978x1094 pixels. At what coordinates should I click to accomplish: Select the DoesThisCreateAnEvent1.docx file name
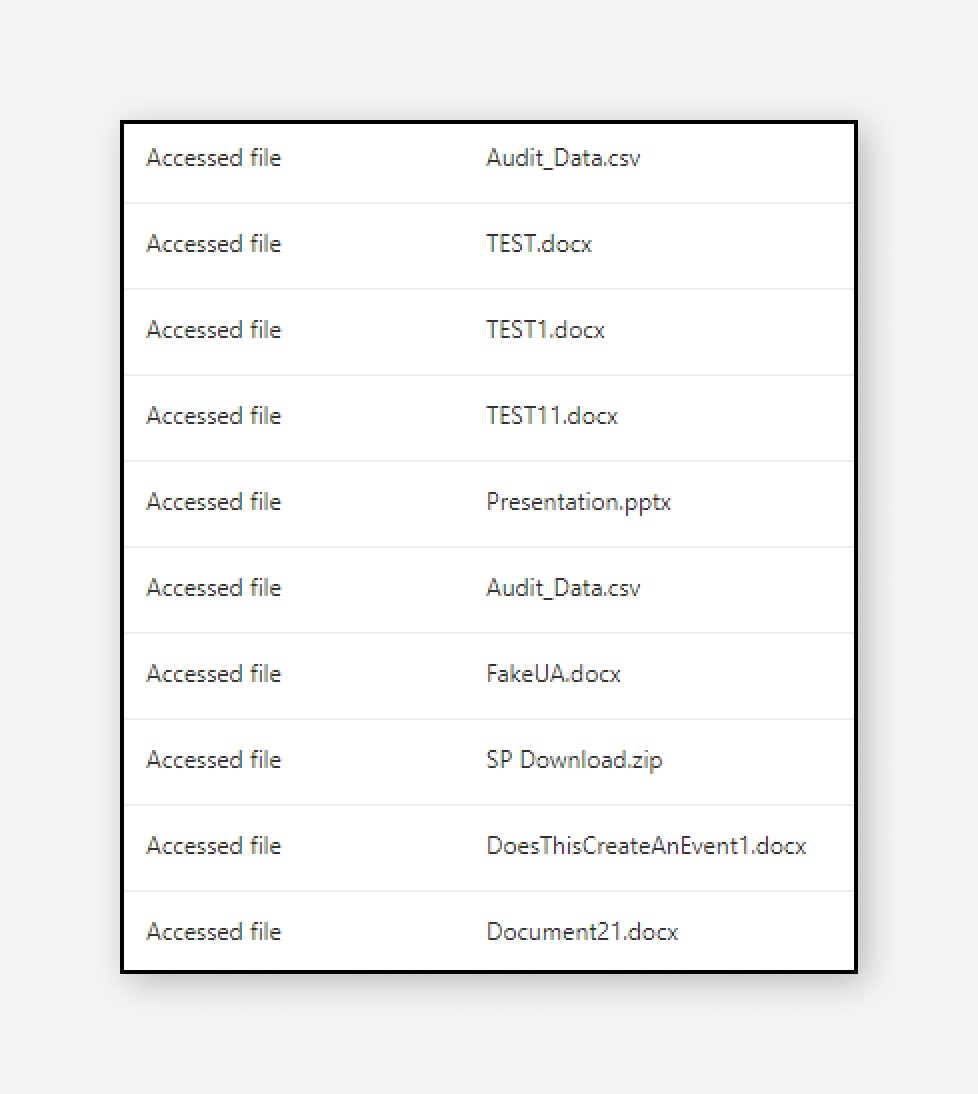(646, 846)
